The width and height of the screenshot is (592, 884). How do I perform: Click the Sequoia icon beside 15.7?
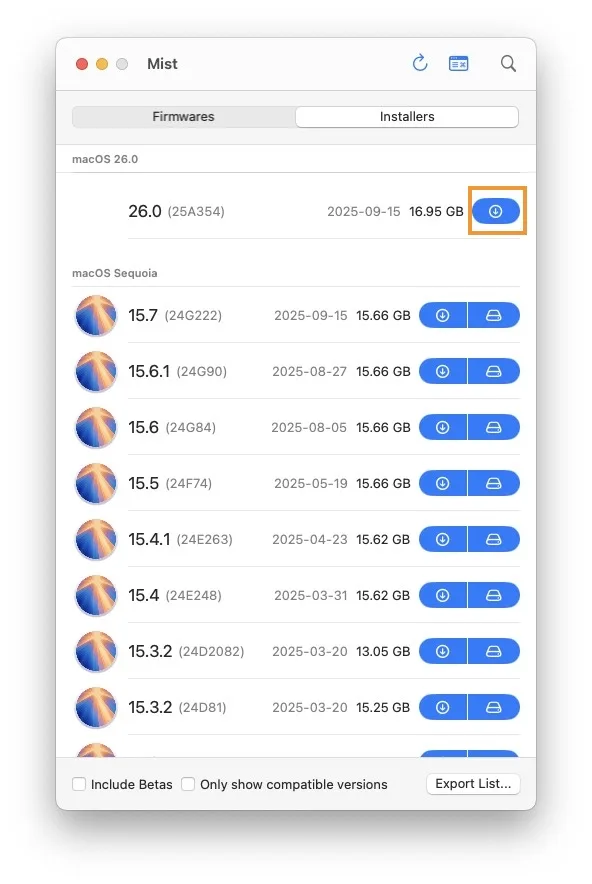96,315
